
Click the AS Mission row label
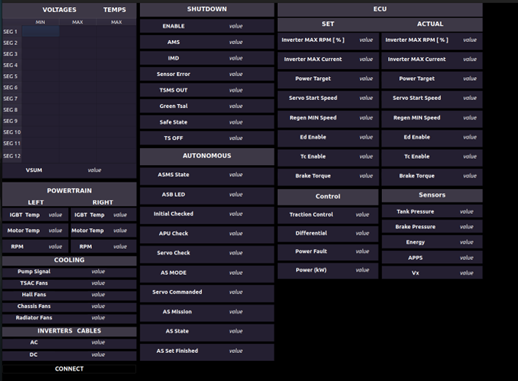tap(177, 312)
